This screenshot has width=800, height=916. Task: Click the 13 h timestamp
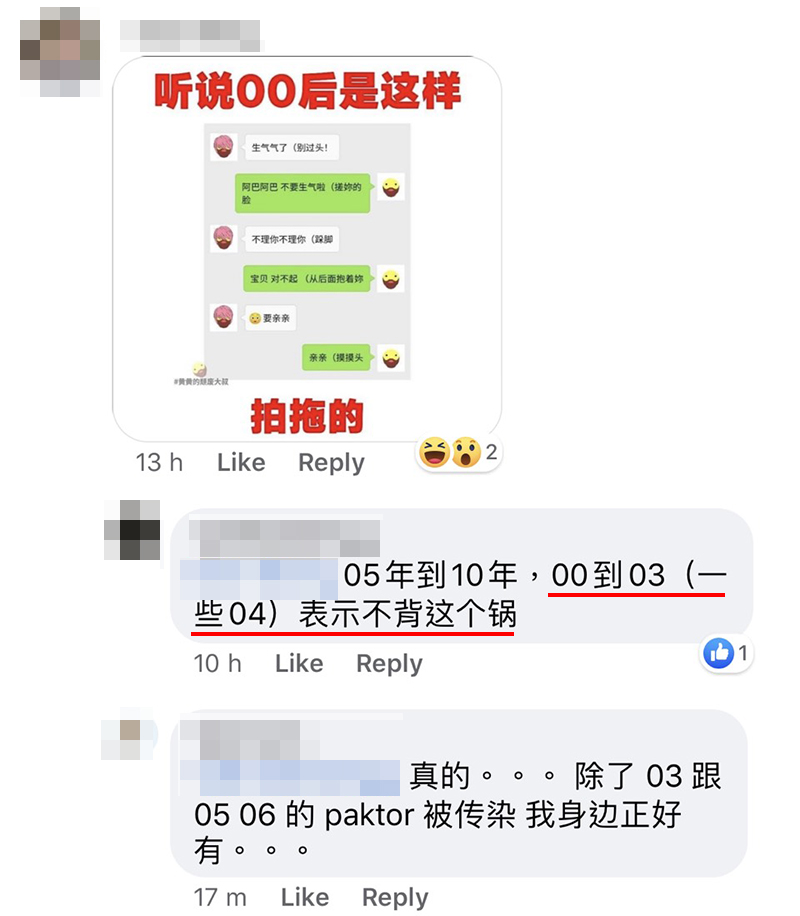[160, 463]
